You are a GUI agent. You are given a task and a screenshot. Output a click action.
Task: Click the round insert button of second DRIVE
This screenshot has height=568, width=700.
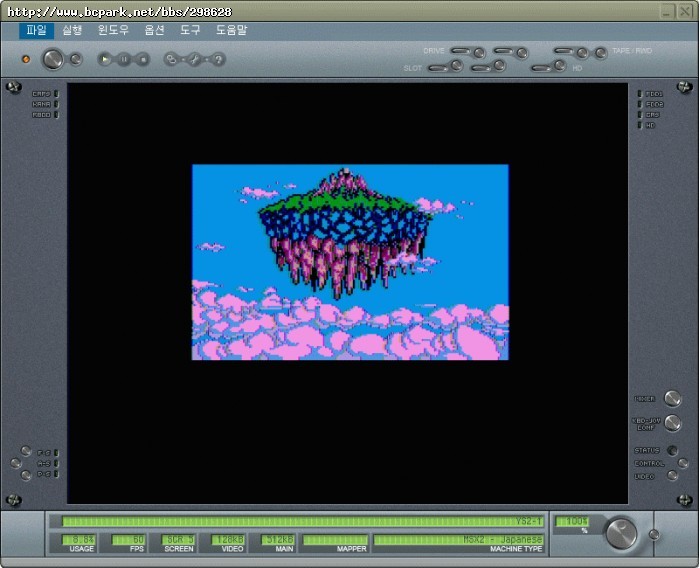(522, 53)
